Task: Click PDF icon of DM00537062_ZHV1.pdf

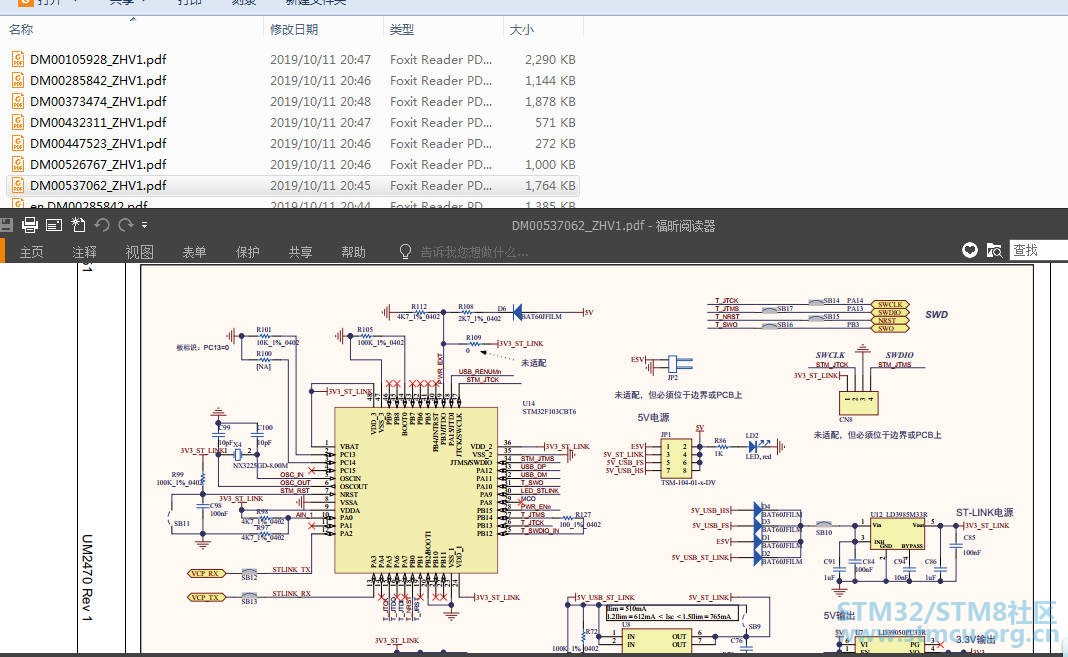Action: click(18, 185)
